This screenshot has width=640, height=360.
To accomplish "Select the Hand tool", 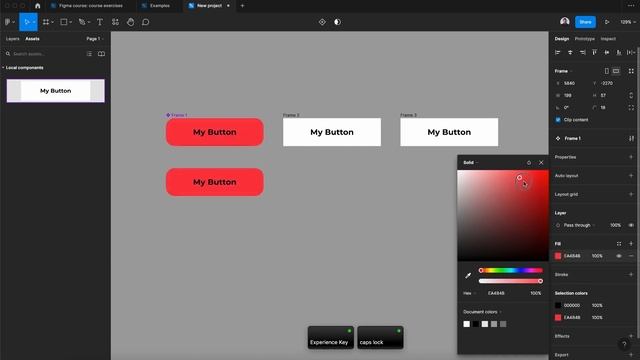I will tap(131, 22).
